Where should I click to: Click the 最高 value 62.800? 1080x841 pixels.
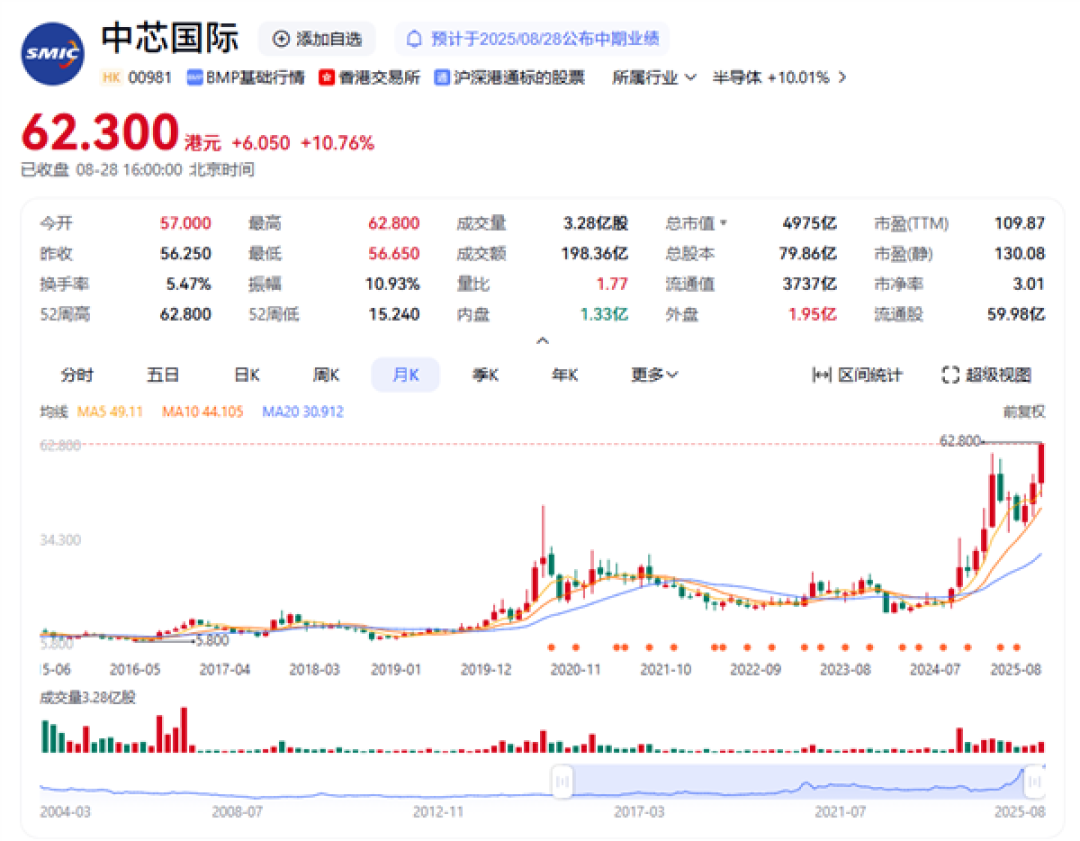tap(394, 223)
